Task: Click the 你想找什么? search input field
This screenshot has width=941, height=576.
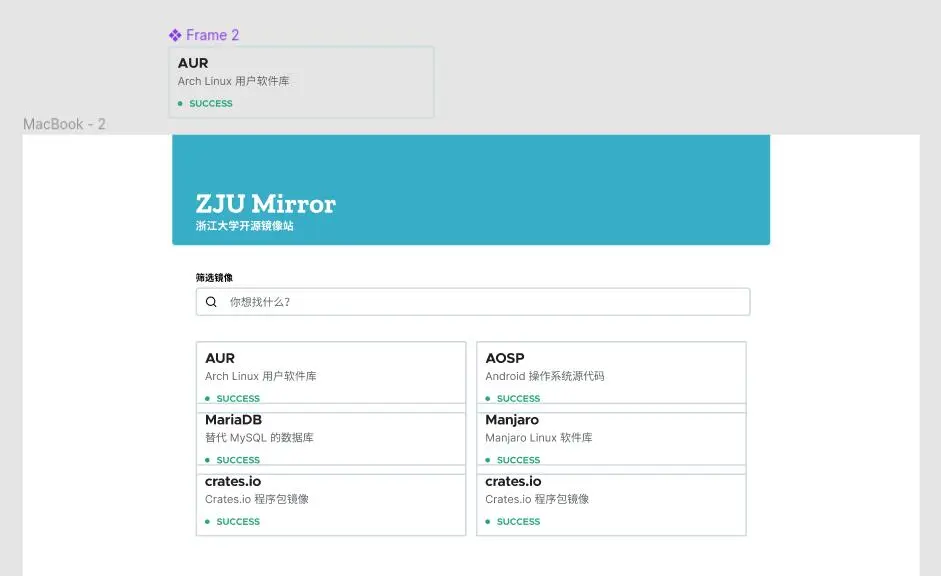Action: pos(480,302)
